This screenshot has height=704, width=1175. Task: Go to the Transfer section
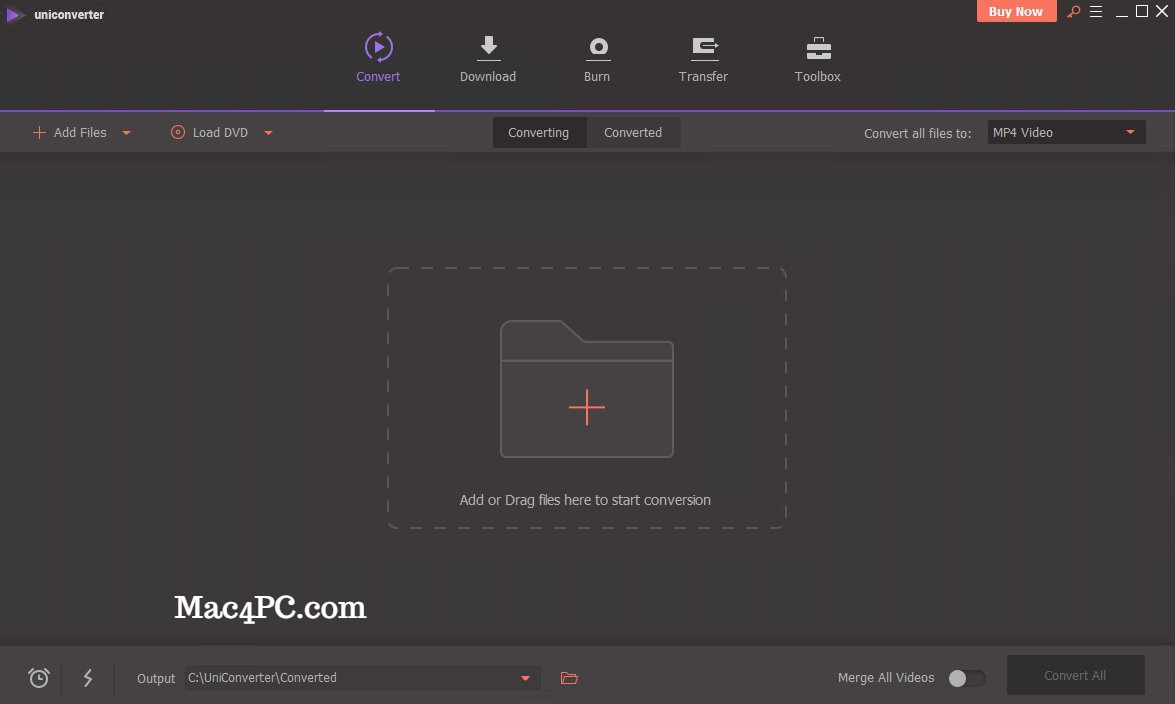click(x=703, y=58)
